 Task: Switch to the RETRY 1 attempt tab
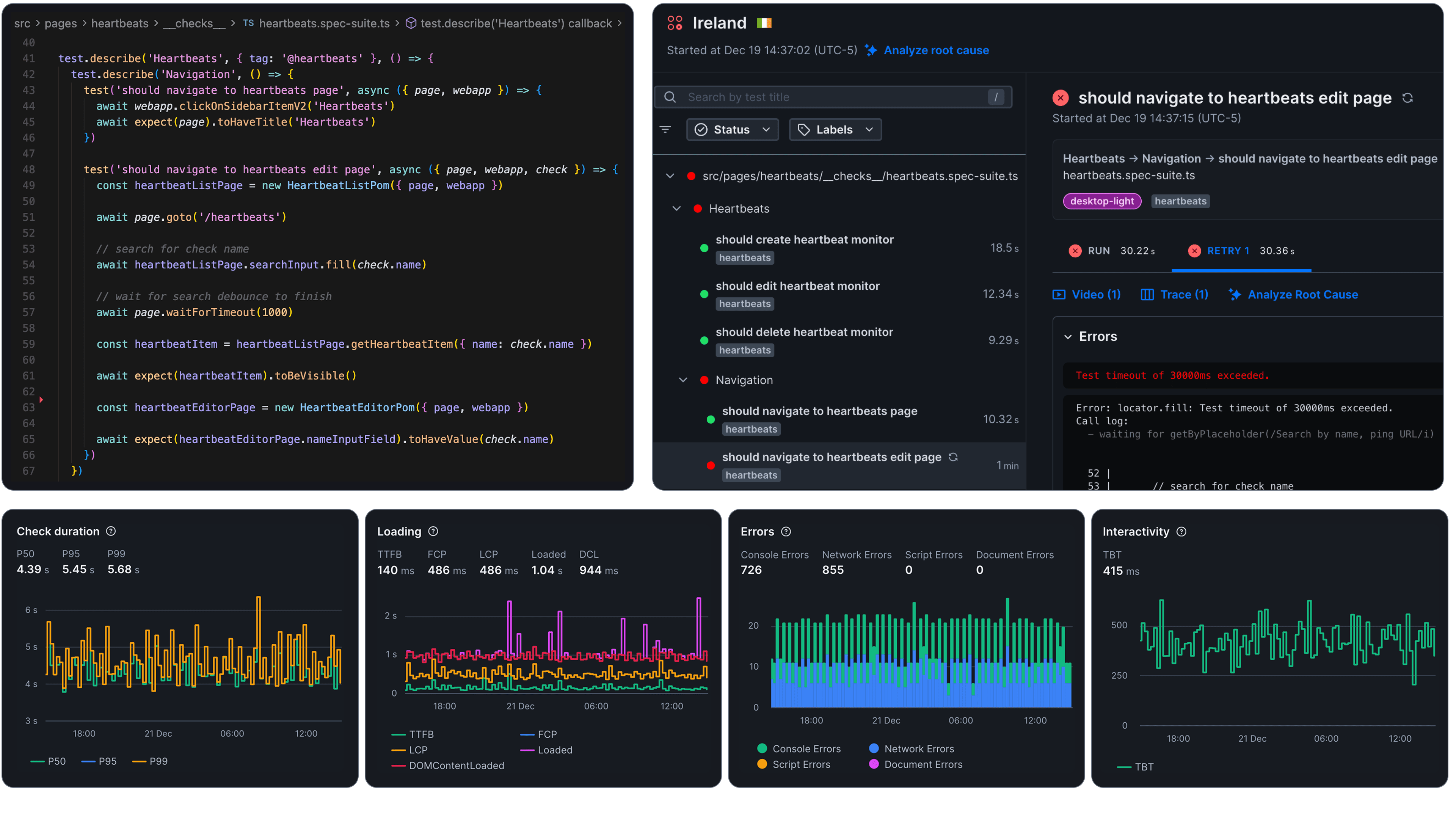click(1241, 250)
